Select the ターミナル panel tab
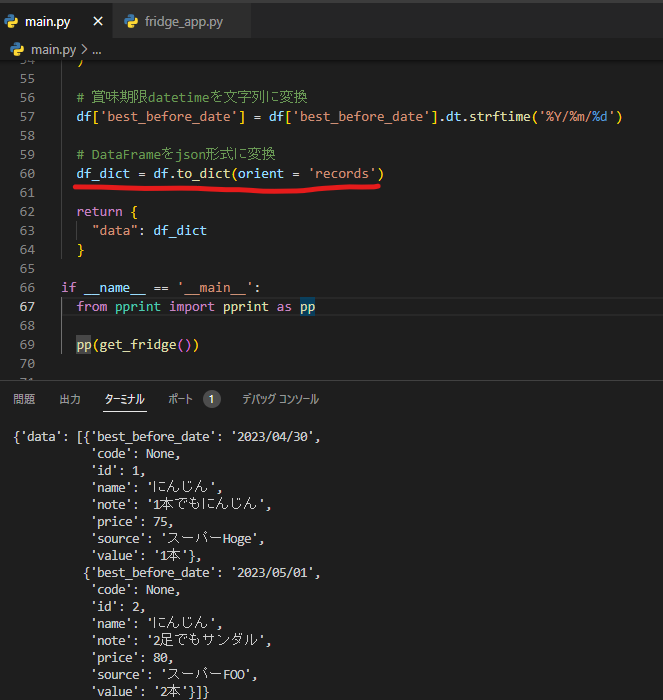Image resolution: width=663 pixels, height=700 pixels. pos(125,399)
